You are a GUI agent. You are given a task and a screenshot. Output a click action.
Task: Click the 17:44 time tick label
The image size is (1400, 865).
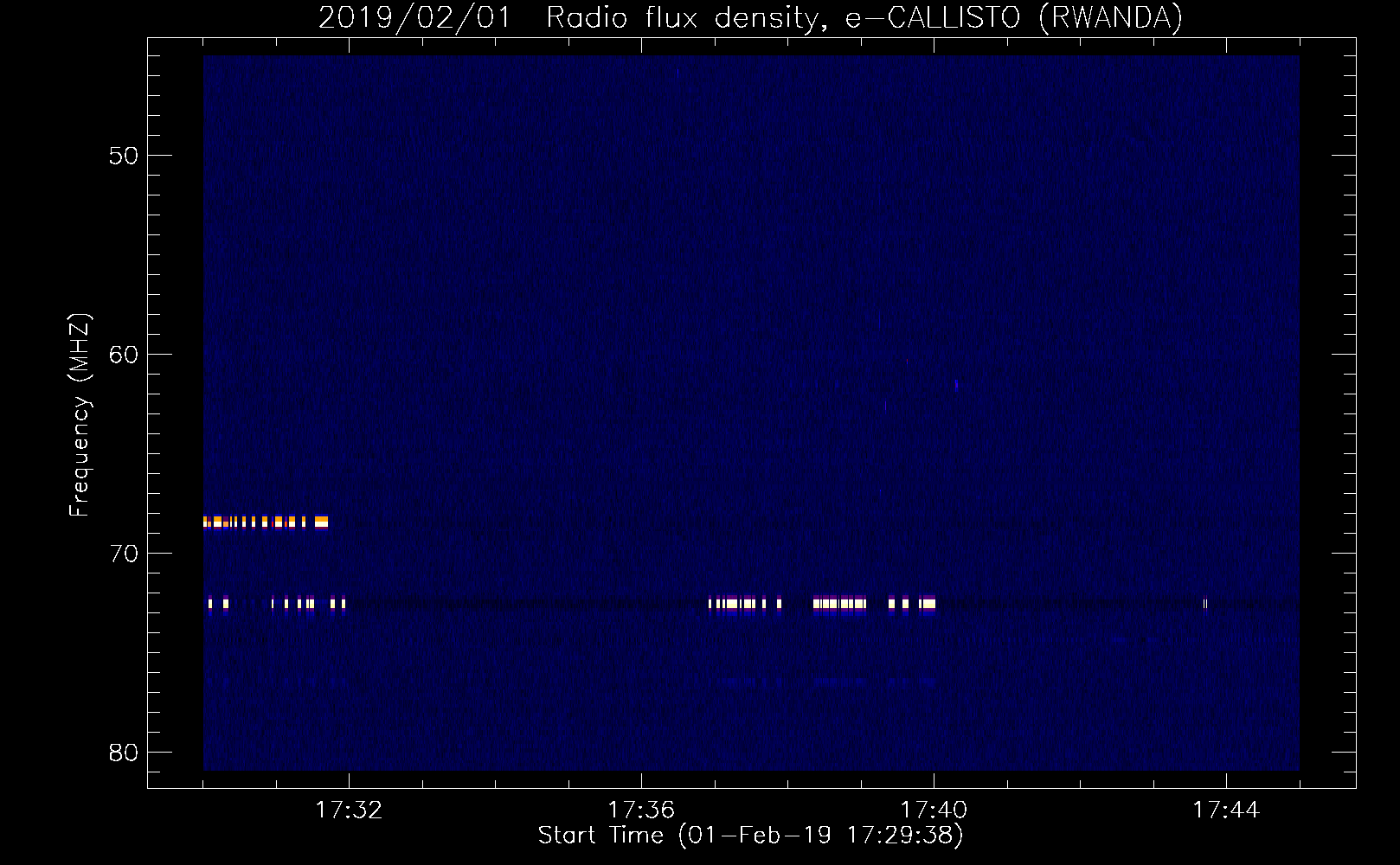tap(1226, 811)
